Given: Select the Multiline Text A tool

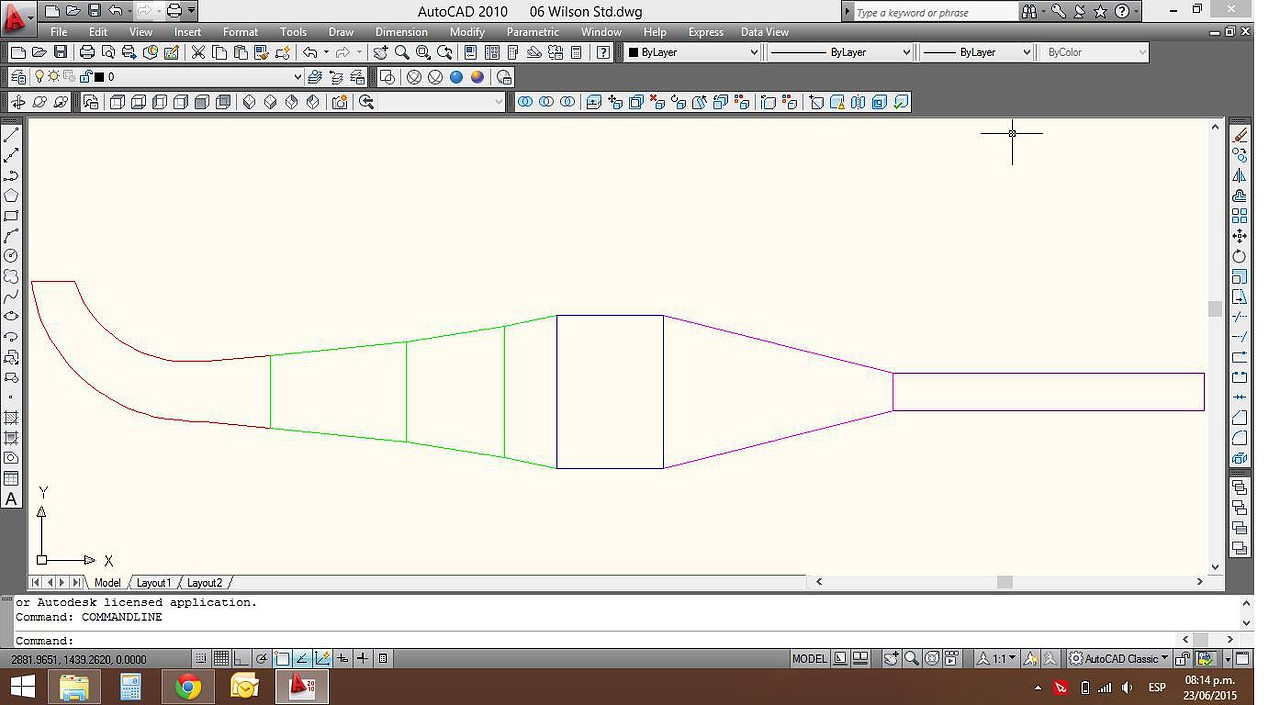Looking at the screenshot, I should (11, 498).
